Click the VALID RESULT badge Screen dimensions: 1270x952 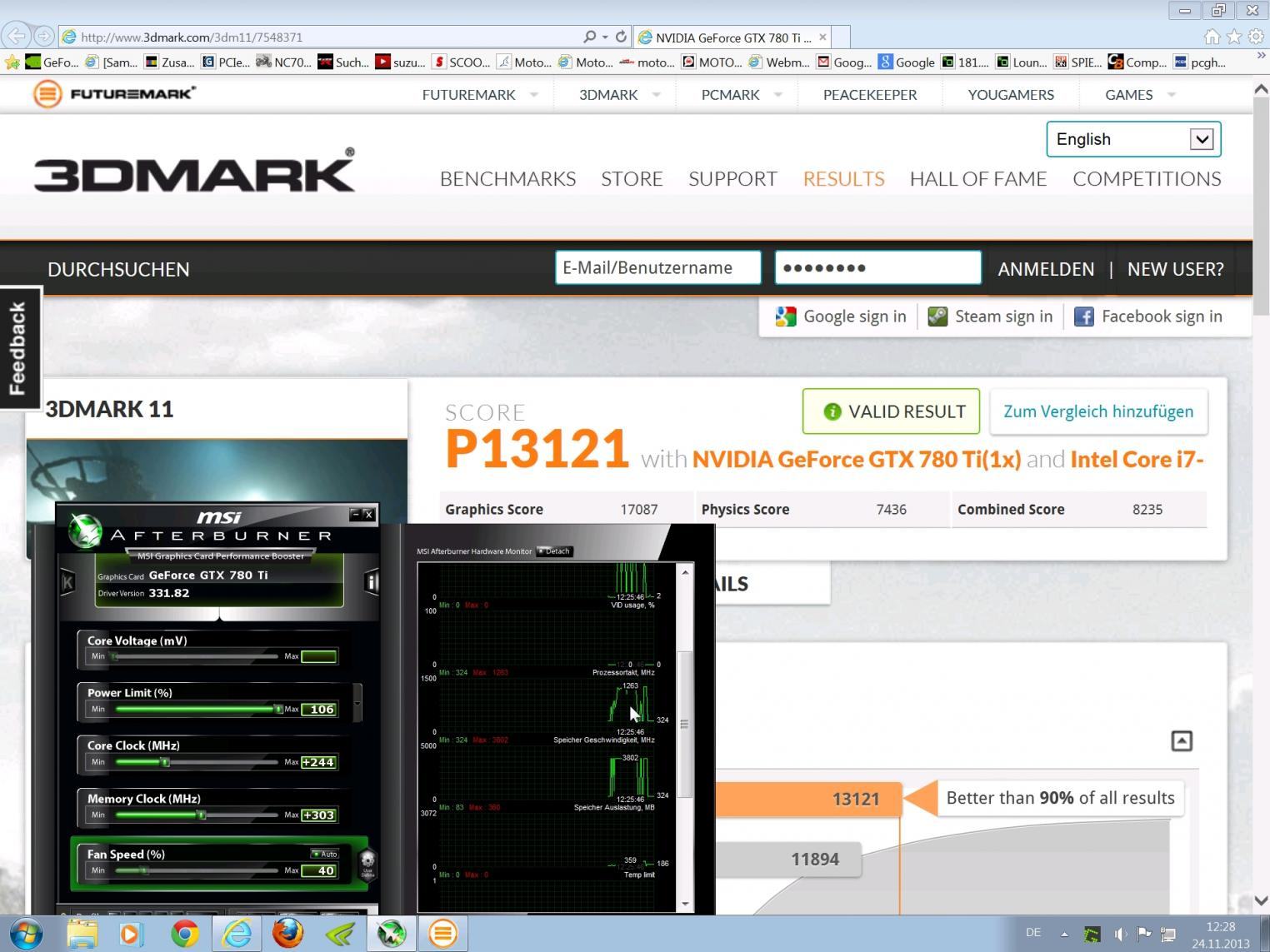[x=891, y=411]
